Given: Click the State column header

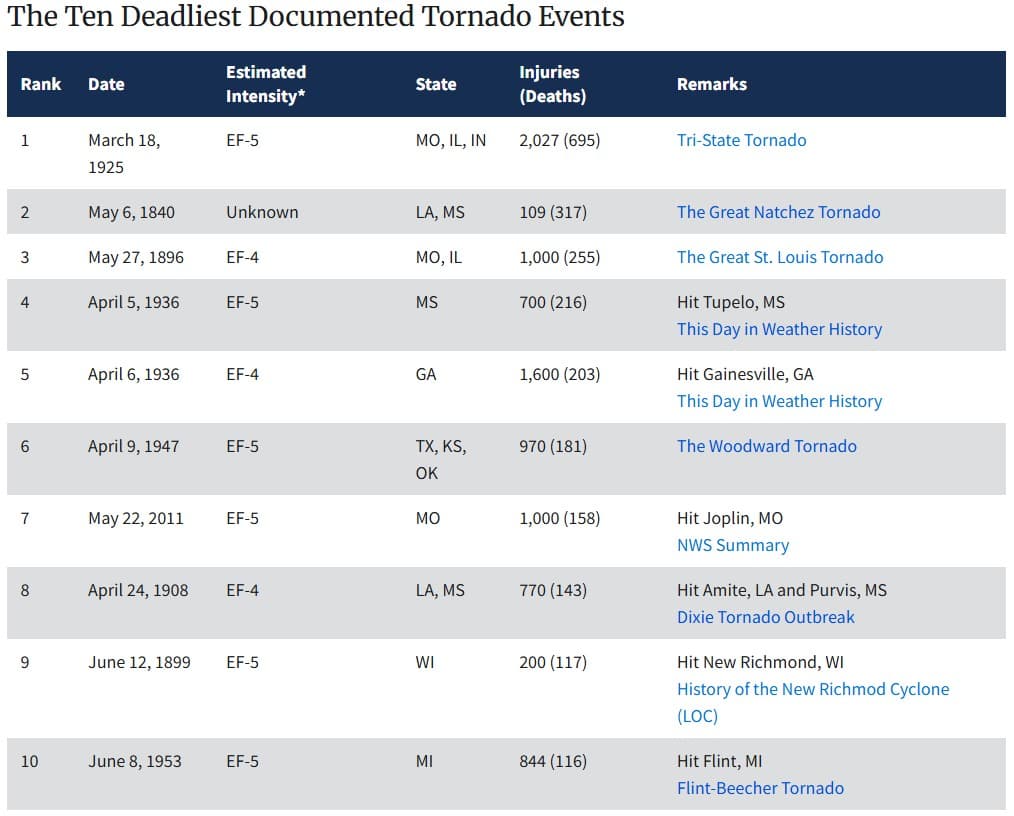Looking at the screenshot, I should point(435,84).
